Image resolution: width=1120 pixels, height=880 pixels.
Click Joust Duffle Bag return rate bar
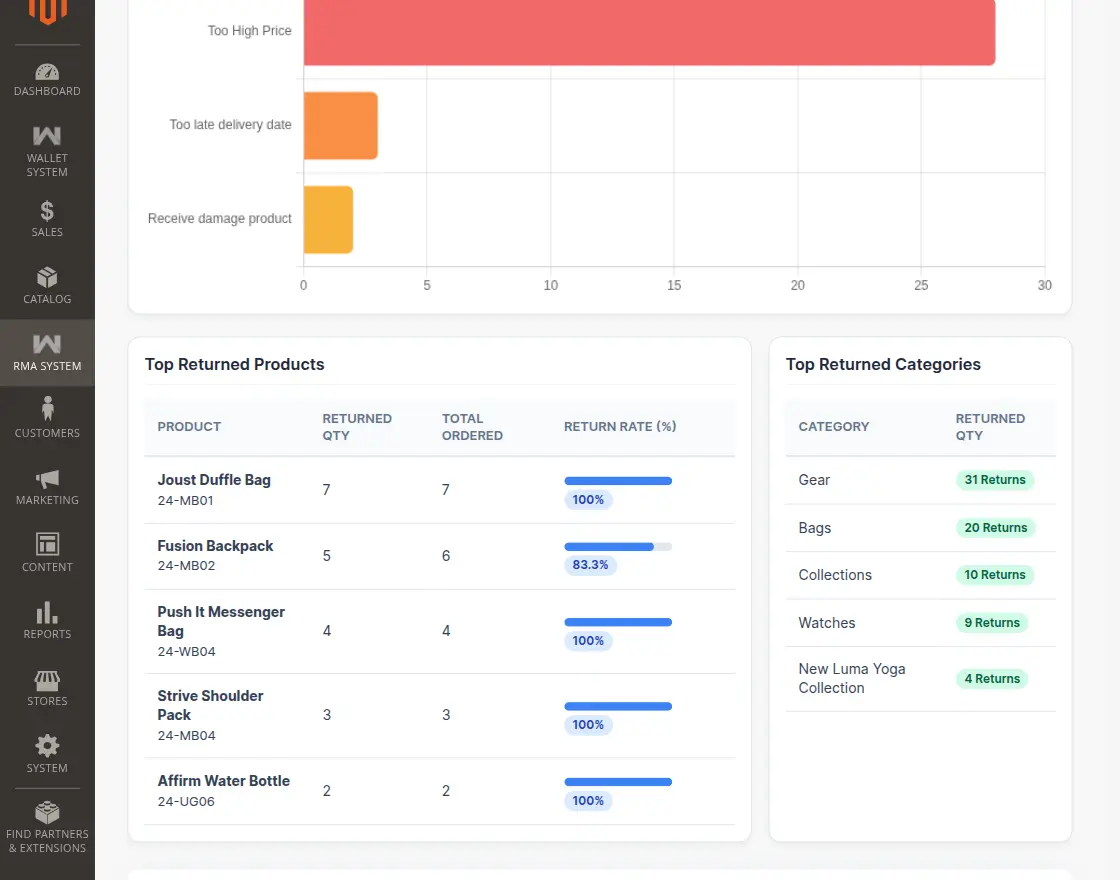tap(618, 481)
